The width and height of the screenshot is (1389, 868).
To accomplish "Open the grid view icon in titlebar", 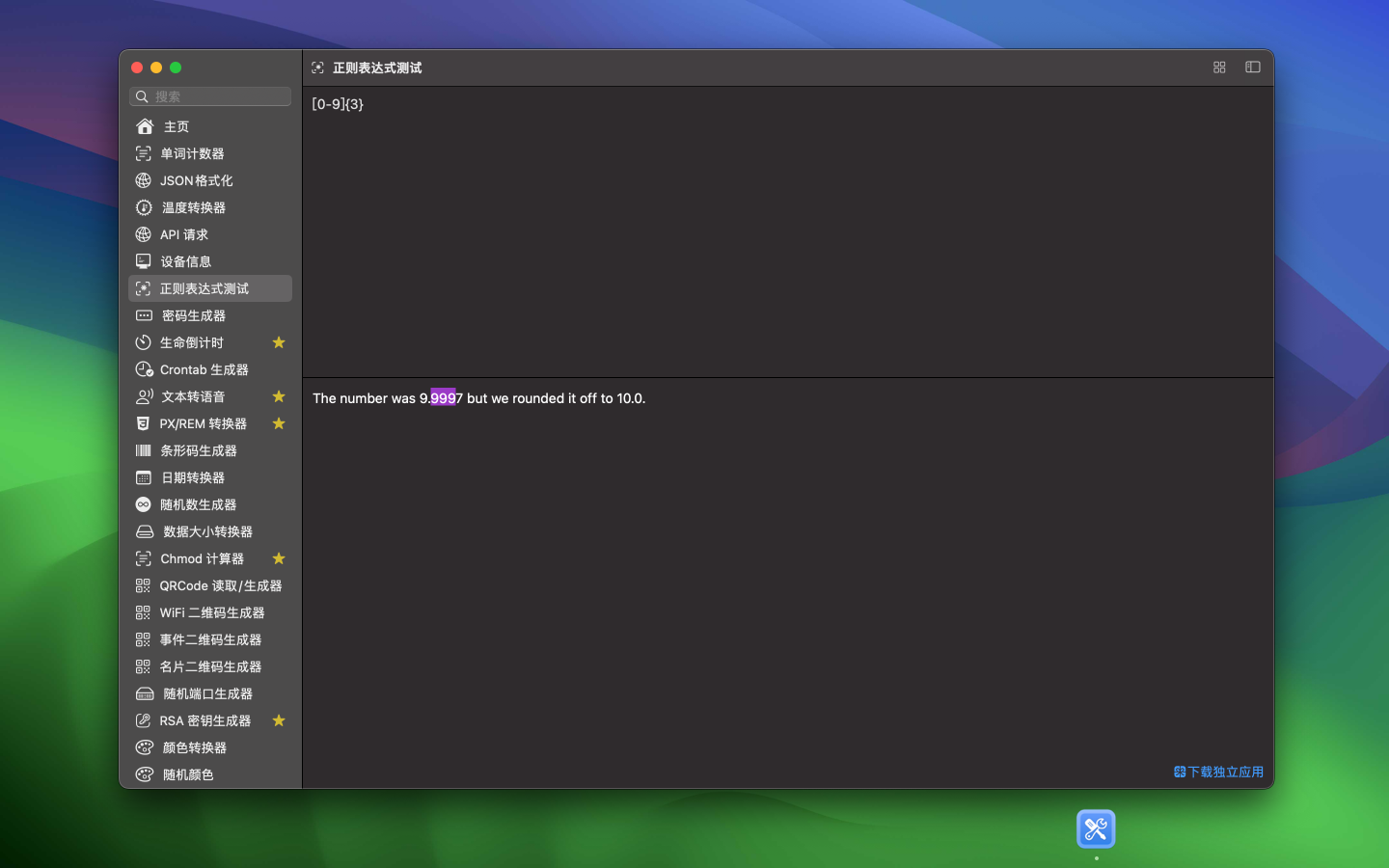I will 1218,68.
